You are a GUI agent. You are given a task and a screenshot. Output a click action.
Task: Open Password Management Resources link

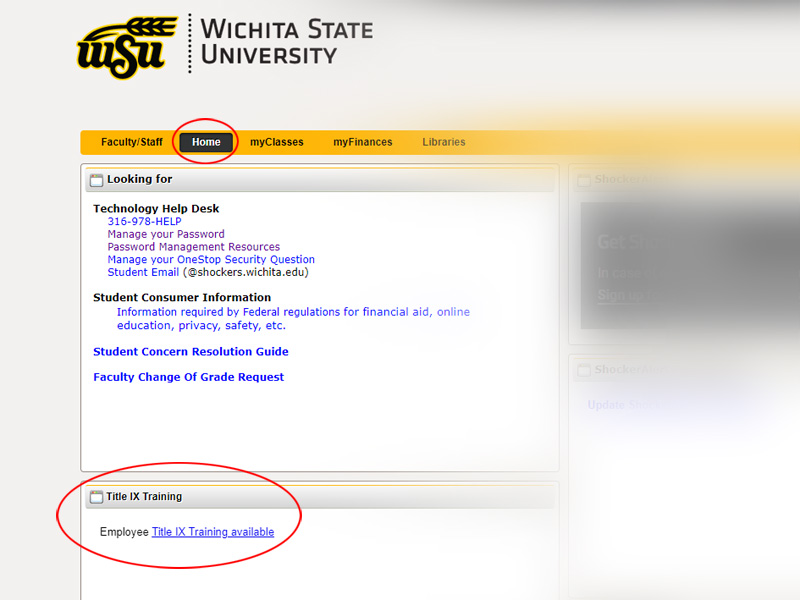[194, 247]
